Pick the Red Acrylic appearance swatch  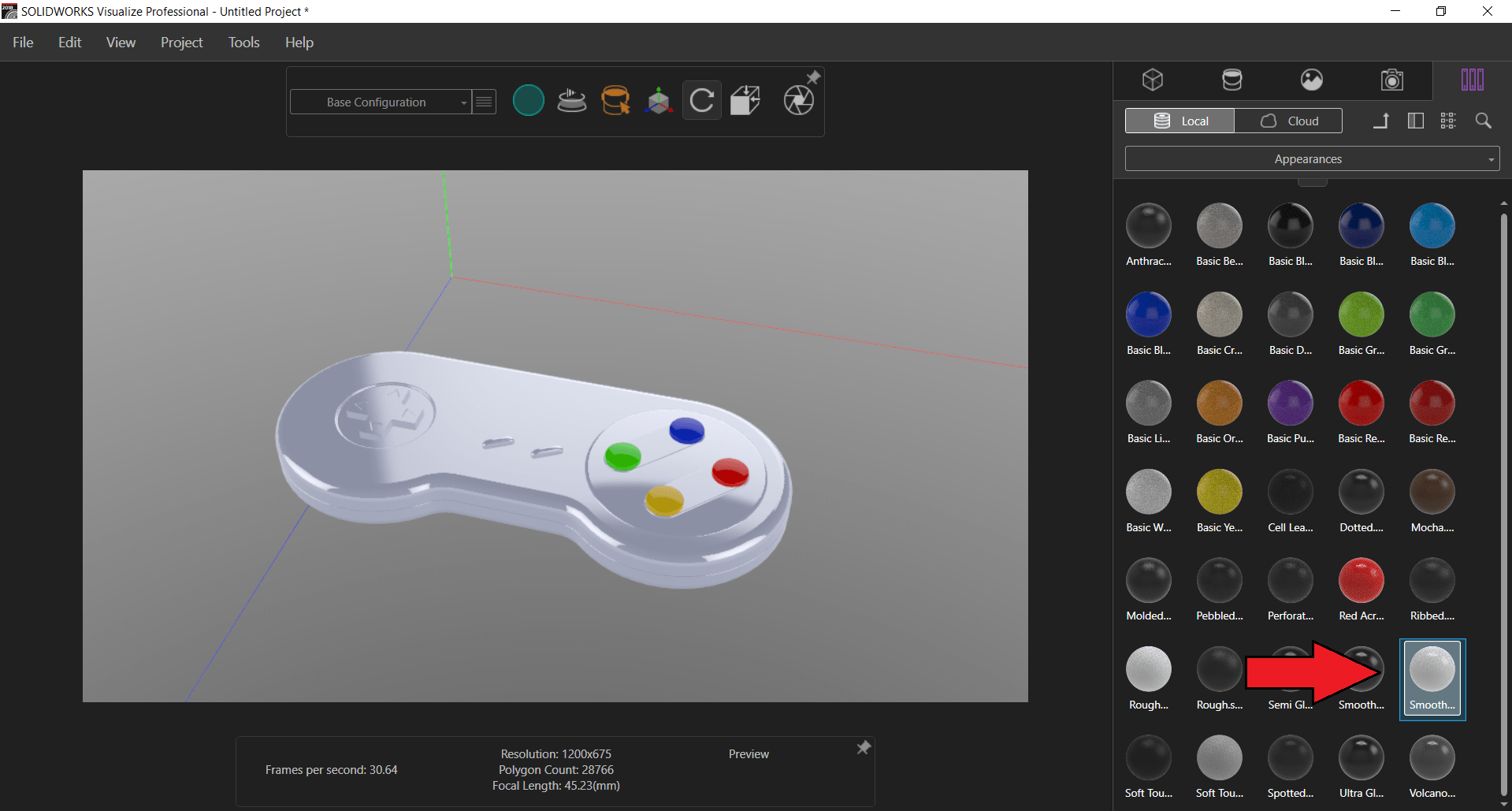coord(1361,581)
